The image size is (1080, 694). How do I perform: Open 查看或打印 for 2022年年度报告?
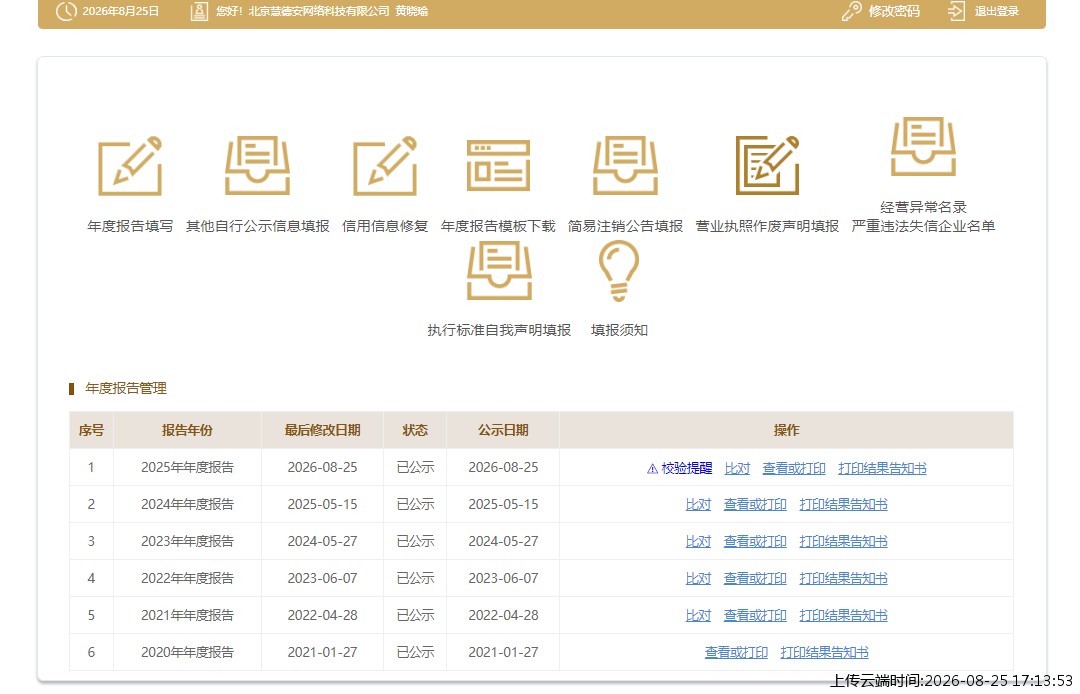755,578
